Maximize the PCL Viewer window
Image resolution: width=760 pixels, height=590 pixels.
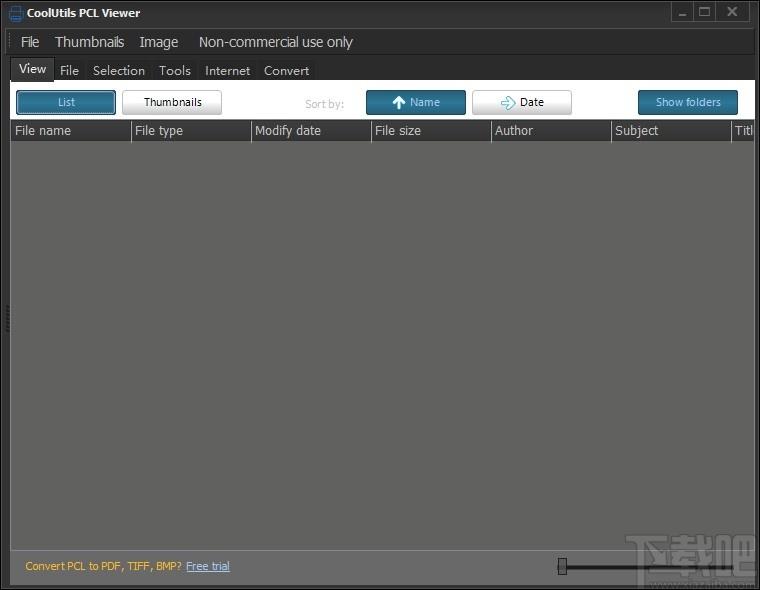pyautogui.click(x=705, y=12)
